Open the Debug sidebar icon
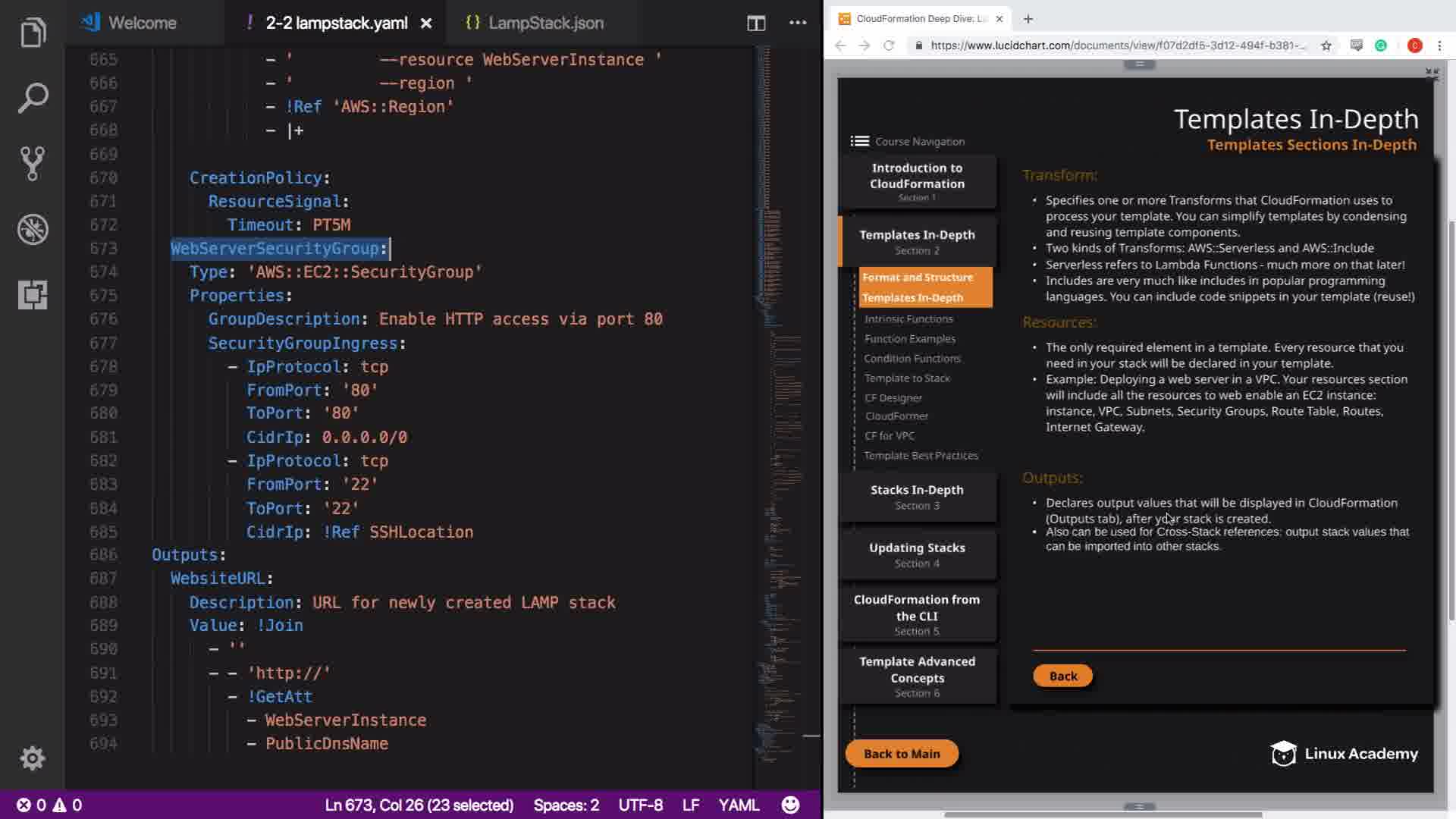The image size is (1456, 819). 33,229
